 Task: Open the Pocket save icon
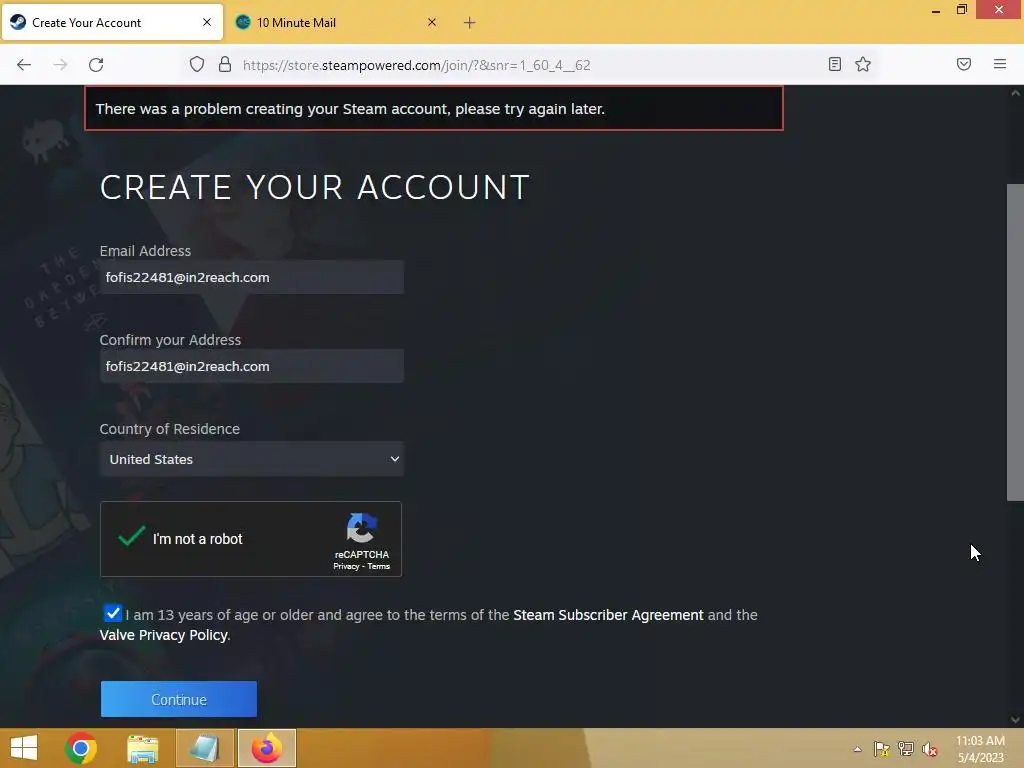click(x=963, y=64)
